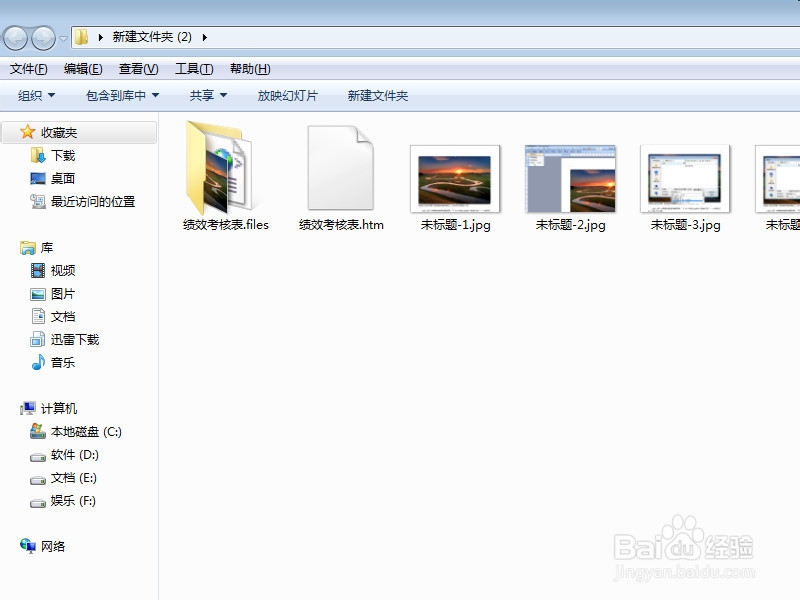This screenshot has height=600, width=800.
Task: Click the folder icon in address bar
Action: pyautogui.click(x=81, y=37)
